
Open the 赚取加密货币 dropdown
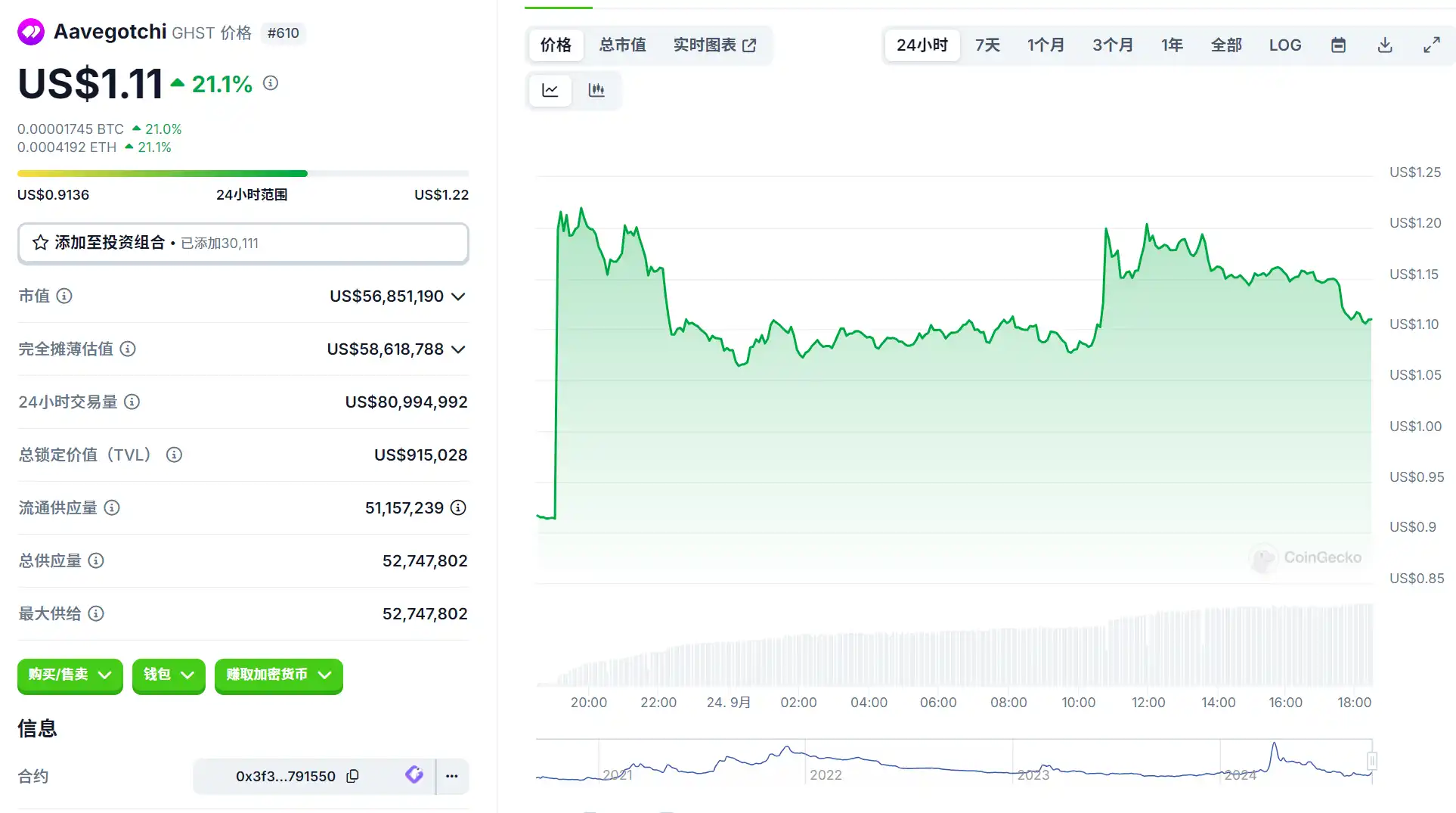[279, 675]
